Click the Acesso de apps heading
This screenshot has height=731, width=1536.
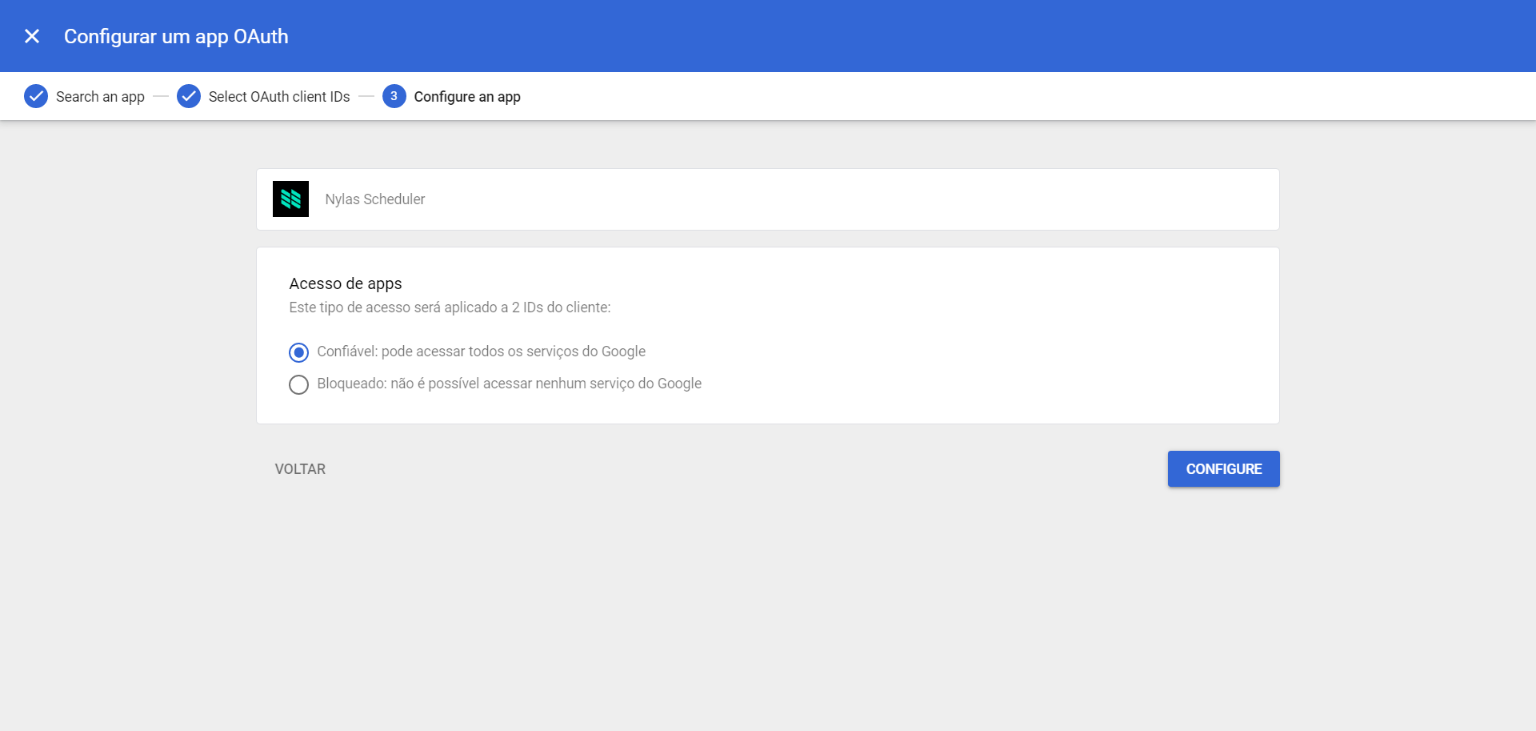[345, 284]
